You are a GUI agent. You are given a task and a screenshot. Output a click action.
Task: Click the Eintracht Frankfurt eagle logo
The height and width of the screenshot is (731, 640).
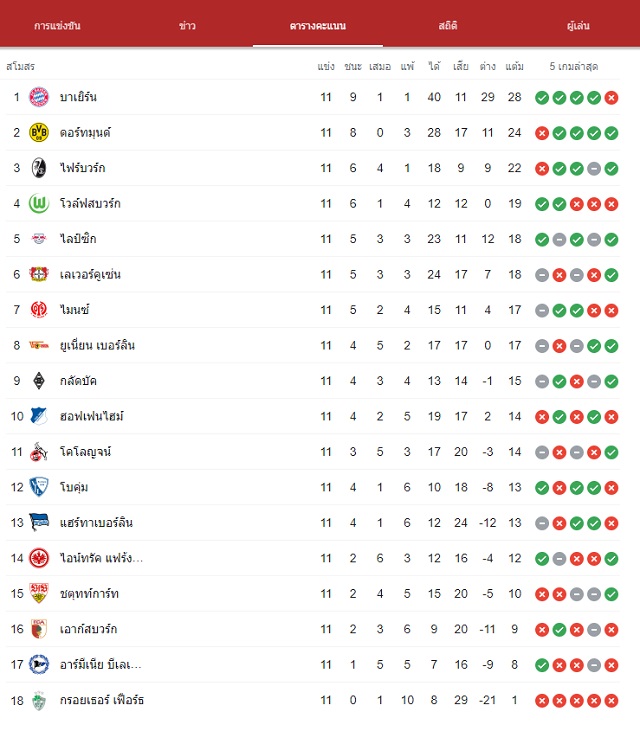coord(39,558)
